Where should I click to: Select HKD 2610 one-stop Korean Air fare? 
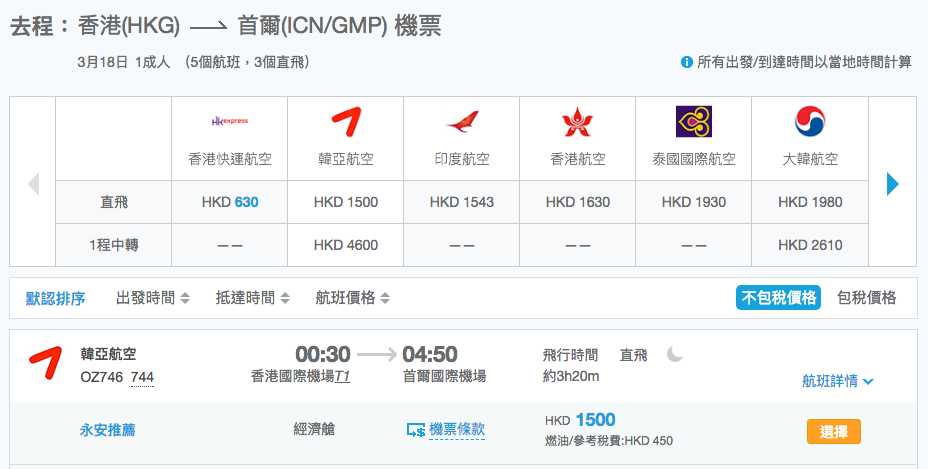(810, 245)
